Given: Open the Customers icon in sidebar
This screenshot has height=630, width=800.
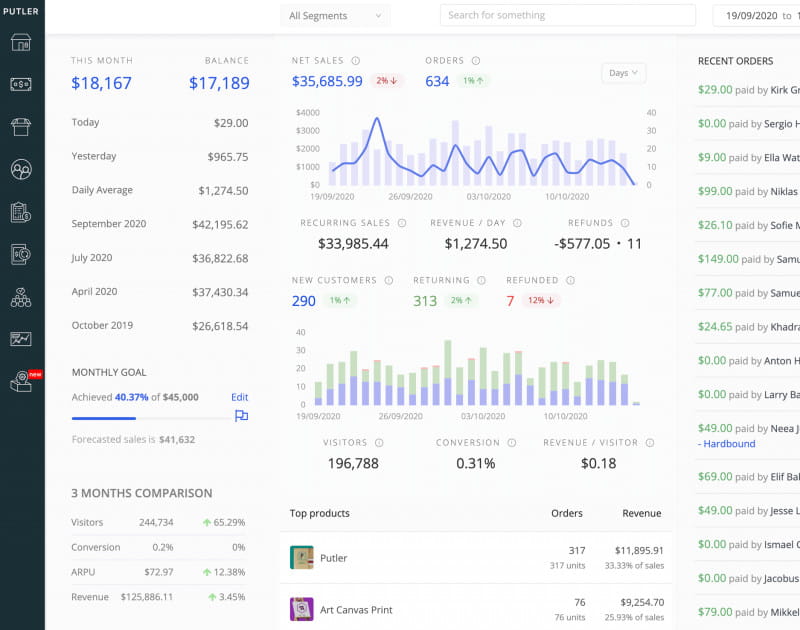Looking at the screenshot, I should [21, 169].
